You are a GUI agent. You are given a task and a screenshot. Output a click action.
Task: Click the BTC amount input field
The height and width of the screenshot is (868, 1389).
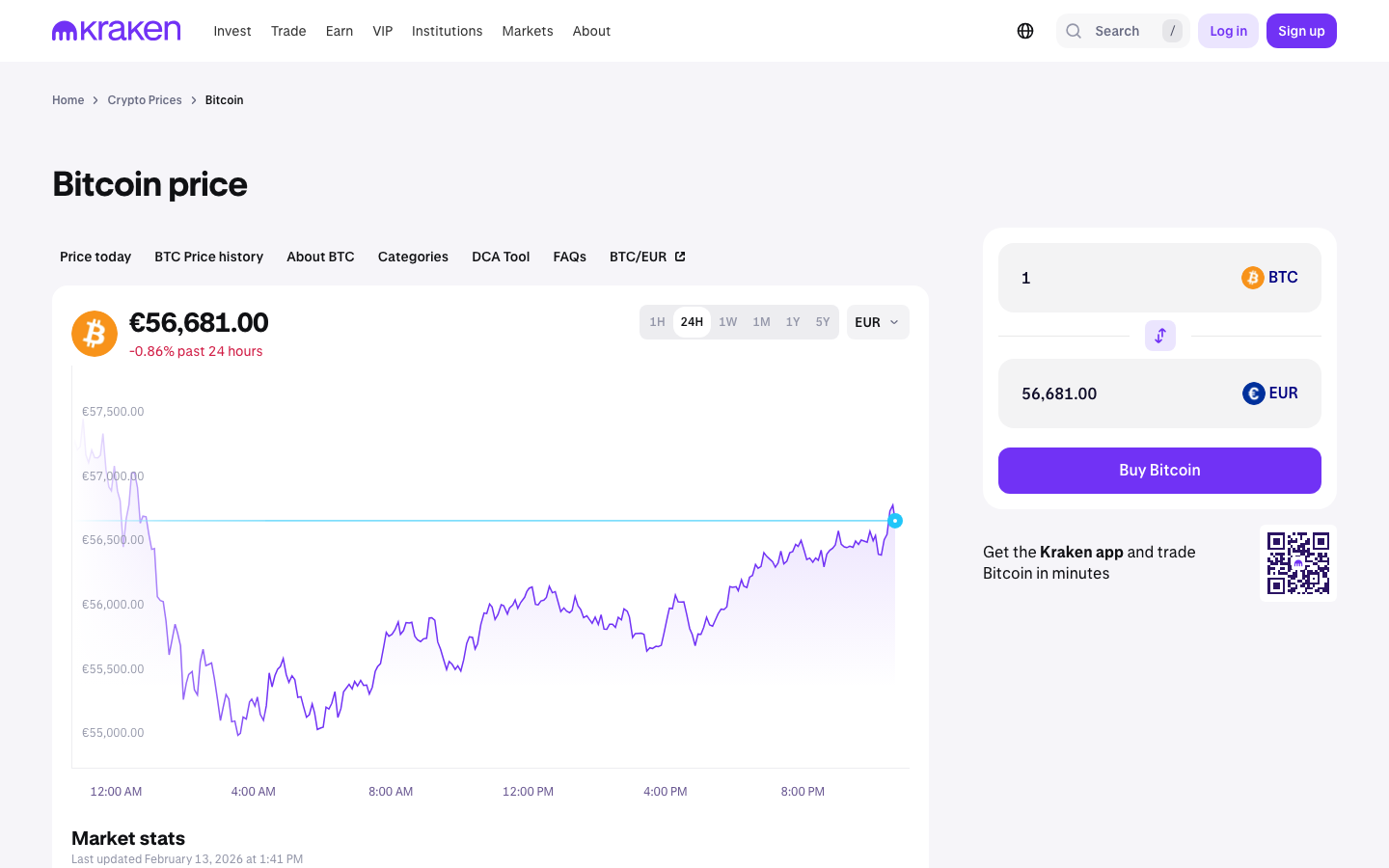tap(1090, 277)
